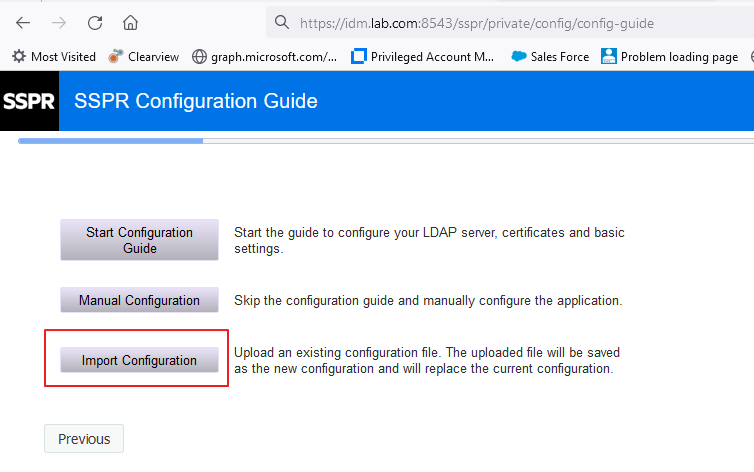Click the browser forward arrow
The height and width of the screenshot is (472, 754).
click(x=59, y=22)
